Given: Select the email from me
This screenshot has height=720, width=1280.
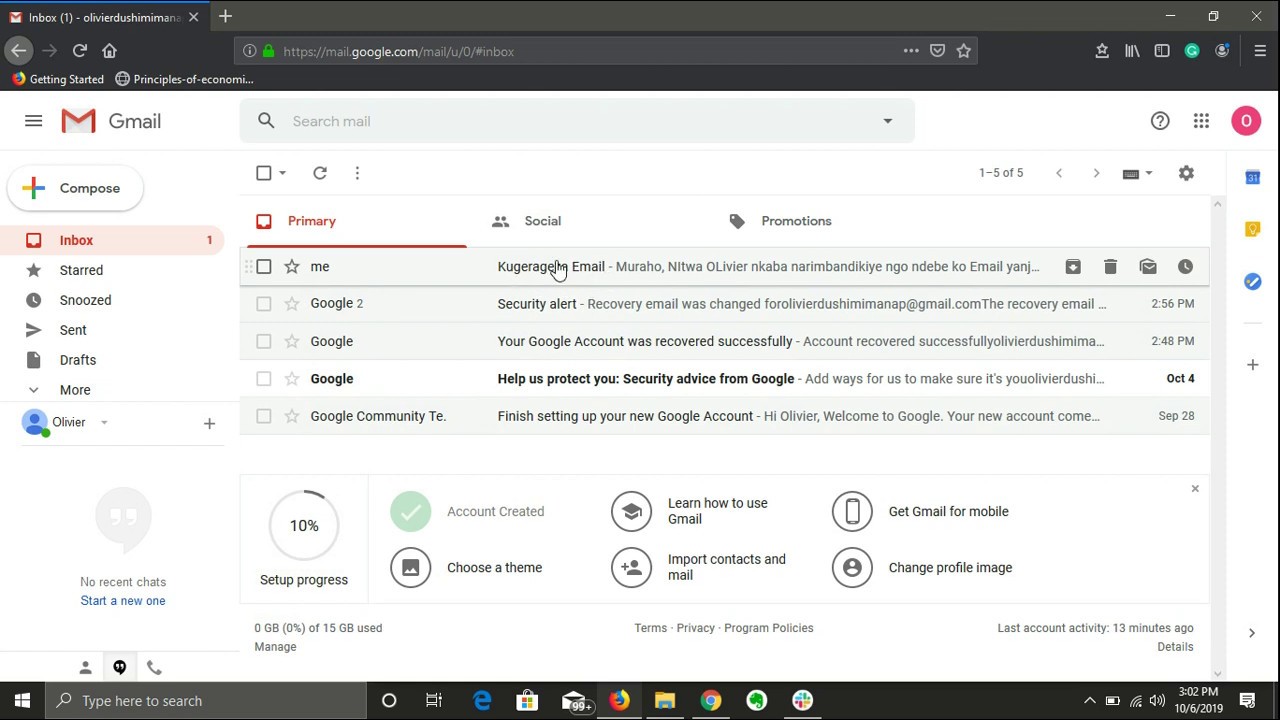Looking at the screenshot, I should coord(264,267).
